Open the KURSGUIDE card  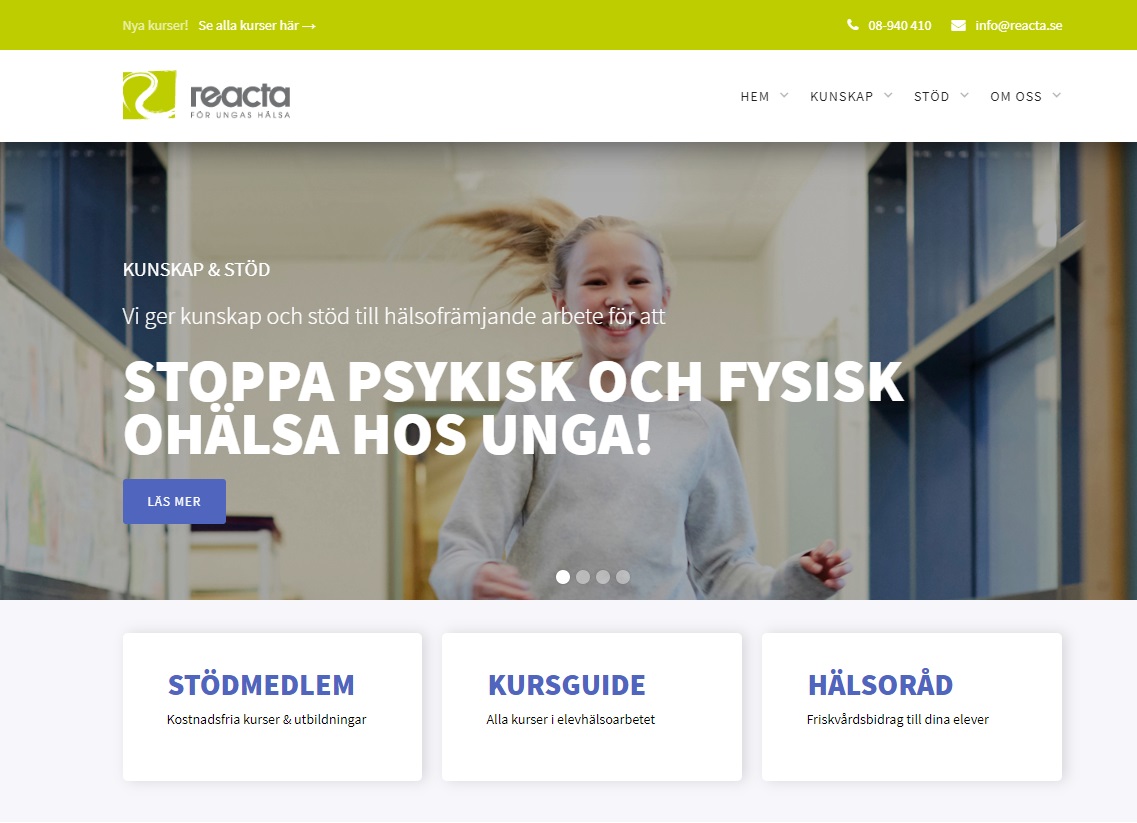[592, 707]
